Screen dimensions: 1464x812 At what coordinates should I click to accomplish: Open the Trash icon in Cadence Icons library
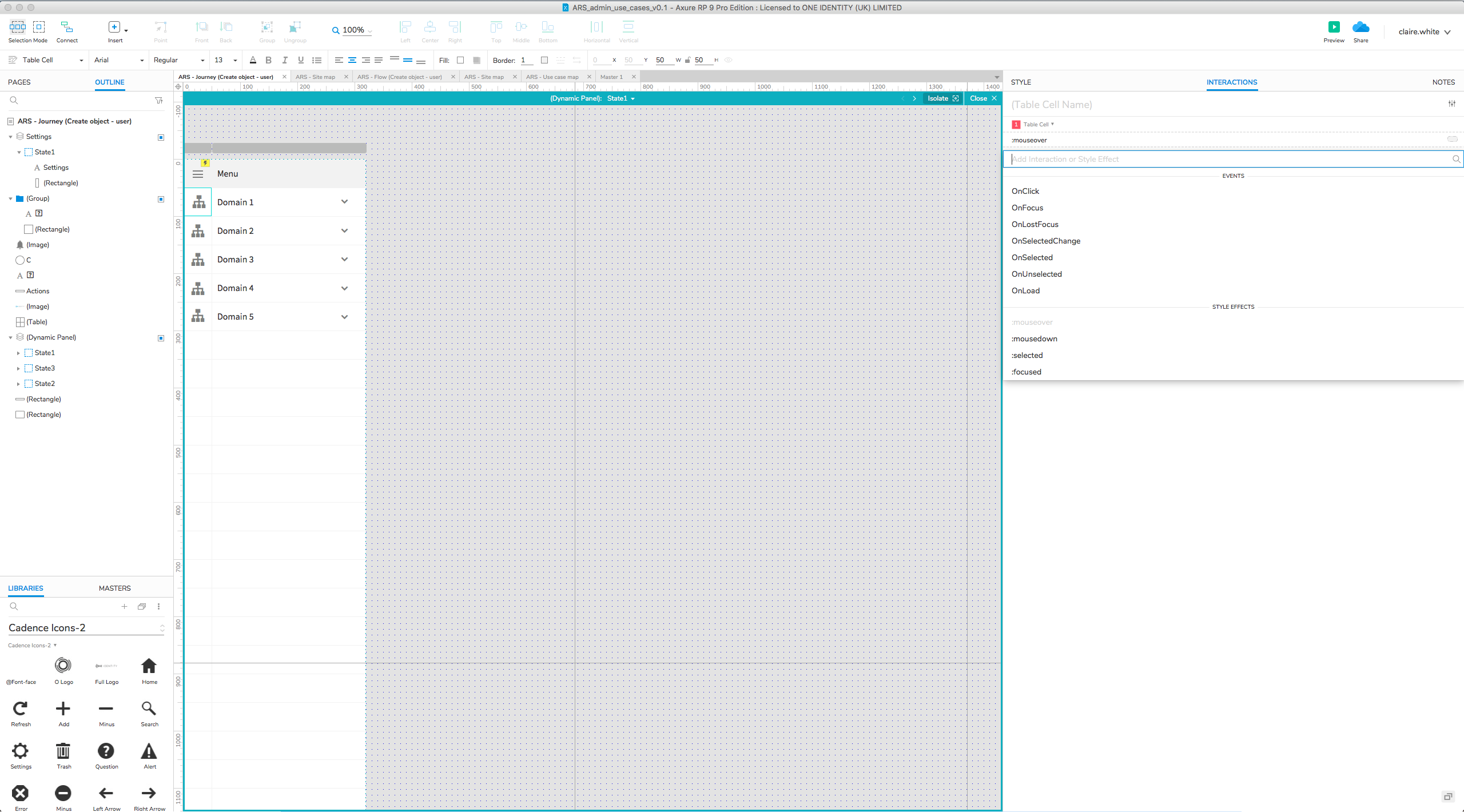tap(63, 751)
